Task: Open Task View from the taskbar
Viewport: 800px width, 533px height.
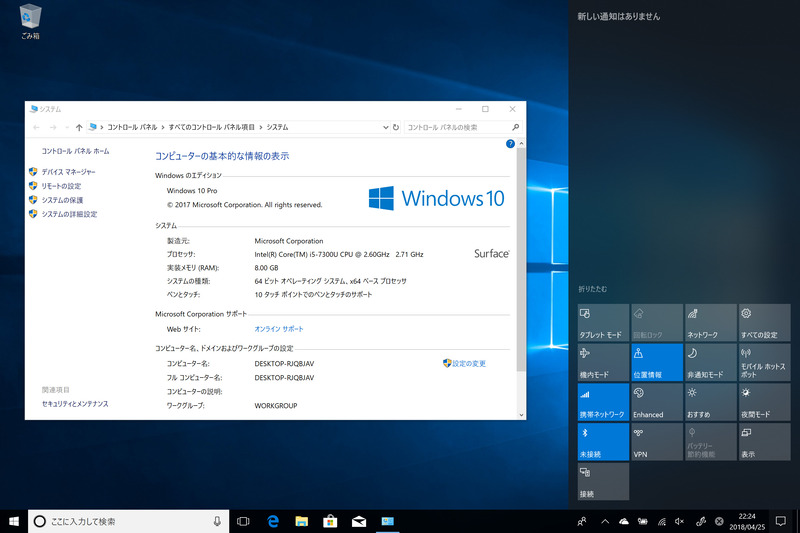Action: point(243,521)
